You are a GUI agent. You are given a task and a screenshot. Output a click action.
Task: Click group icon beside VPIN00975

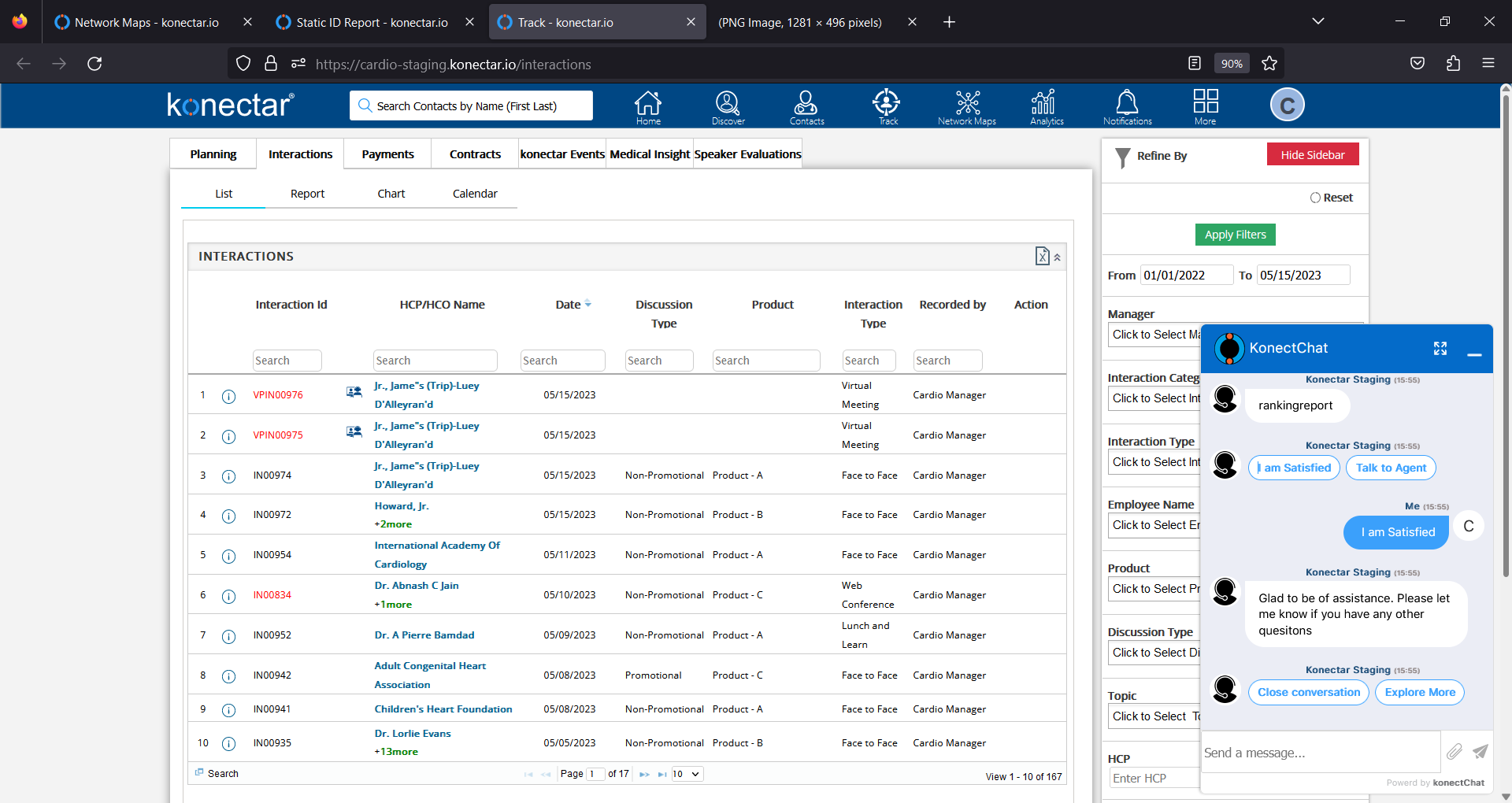click(354, 431)
